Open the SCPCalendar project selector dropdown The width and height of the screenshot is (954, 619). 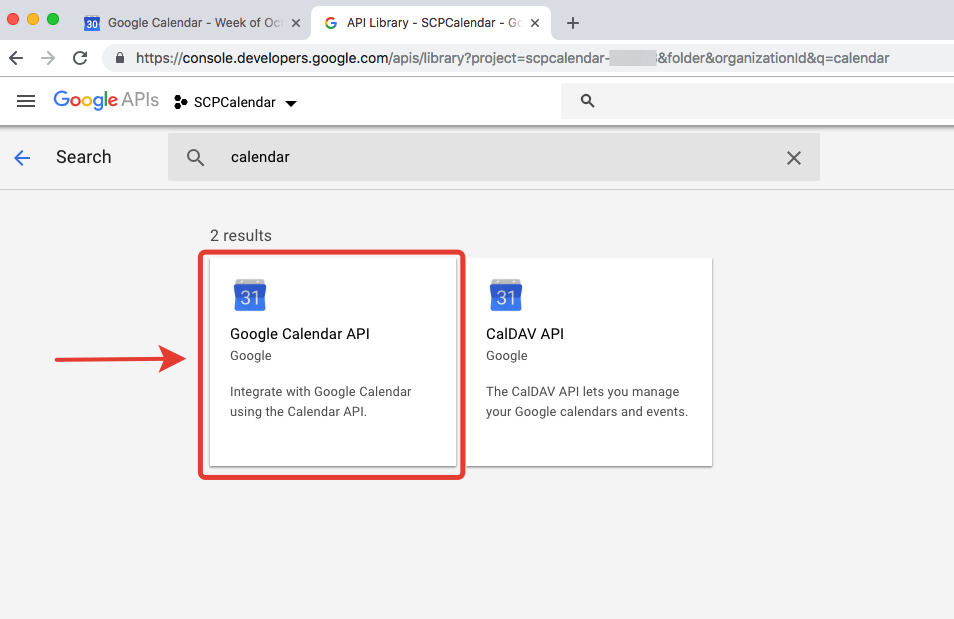click(x=236, y=102)
